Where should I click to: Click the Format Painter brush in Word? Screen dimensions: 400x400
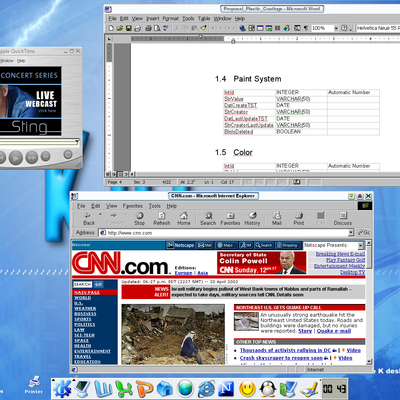(x=204, y=28)
